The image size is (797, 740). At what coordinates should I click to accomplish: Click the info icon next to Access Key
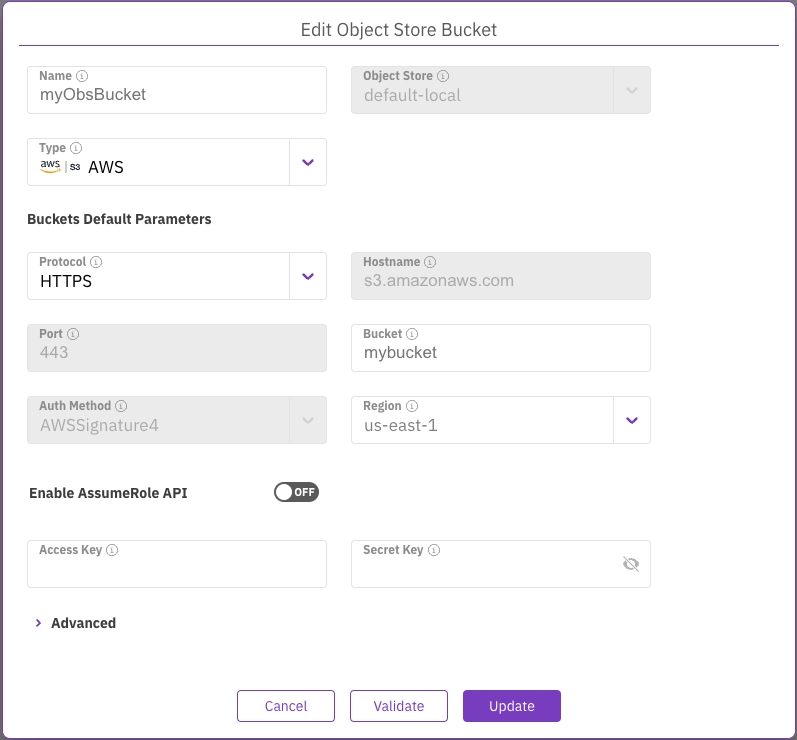click(112, 550)
